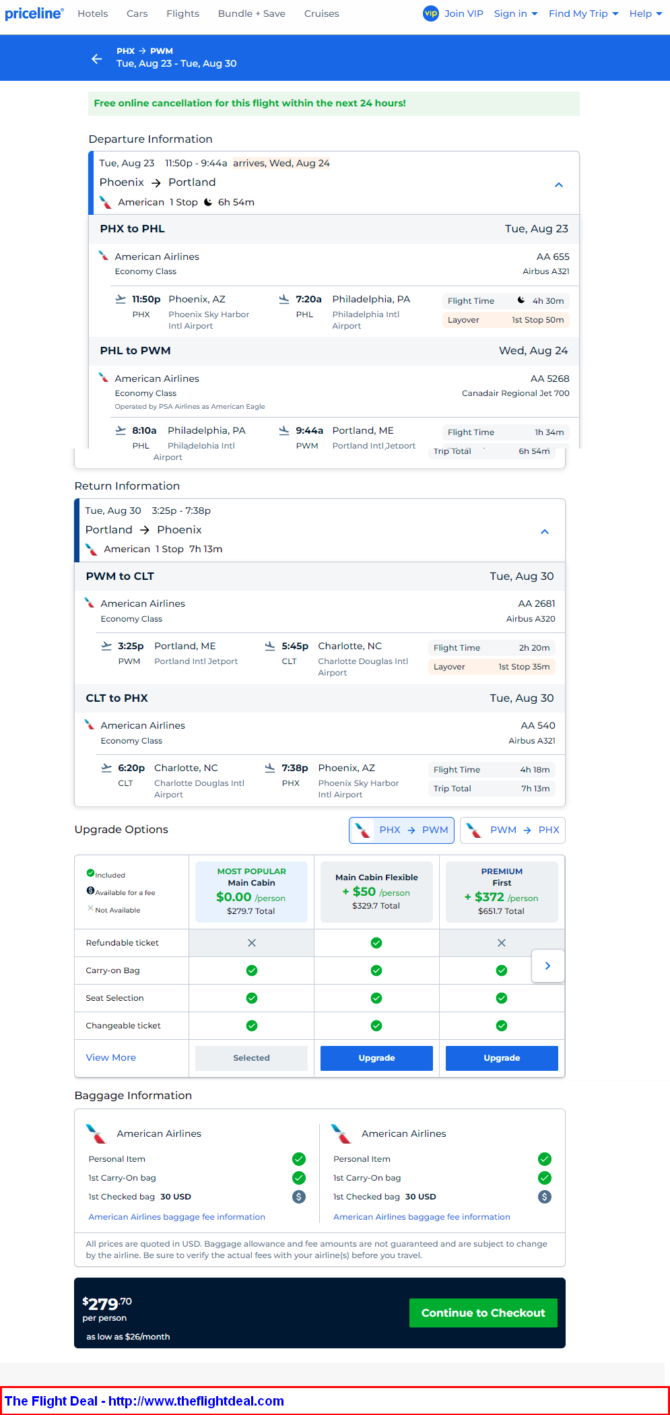Go back using the left arrow
Screen dimensions: 670x1415
[x=97, y=58]
